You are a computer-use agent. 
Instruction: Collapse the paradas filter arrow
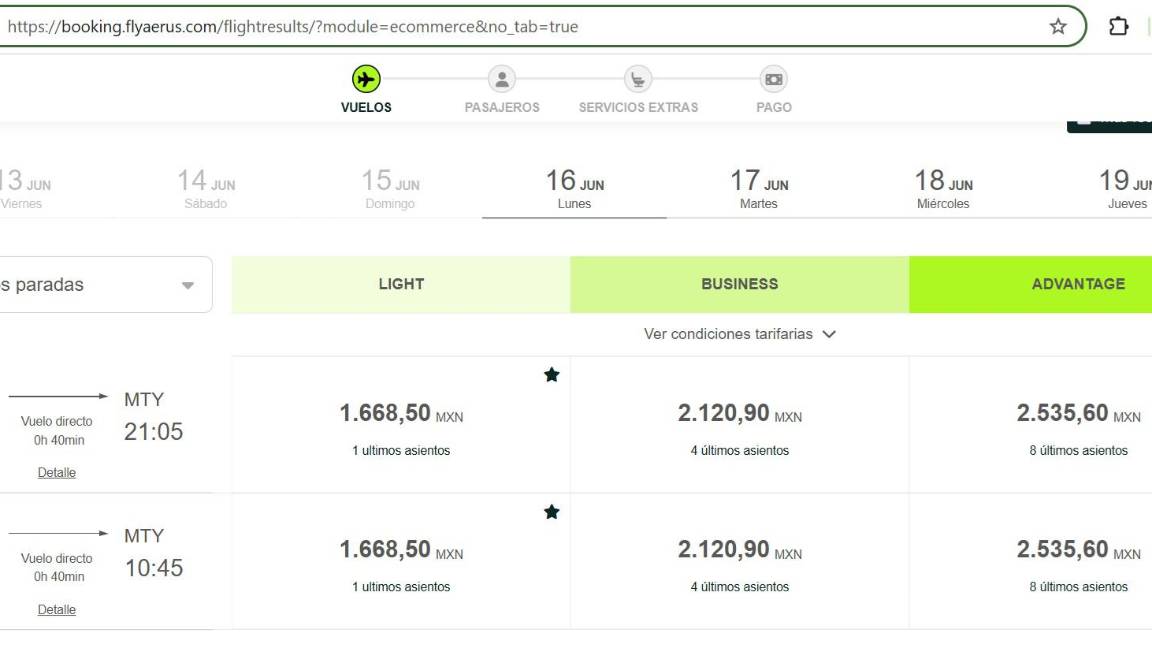(x=189, y=284)
